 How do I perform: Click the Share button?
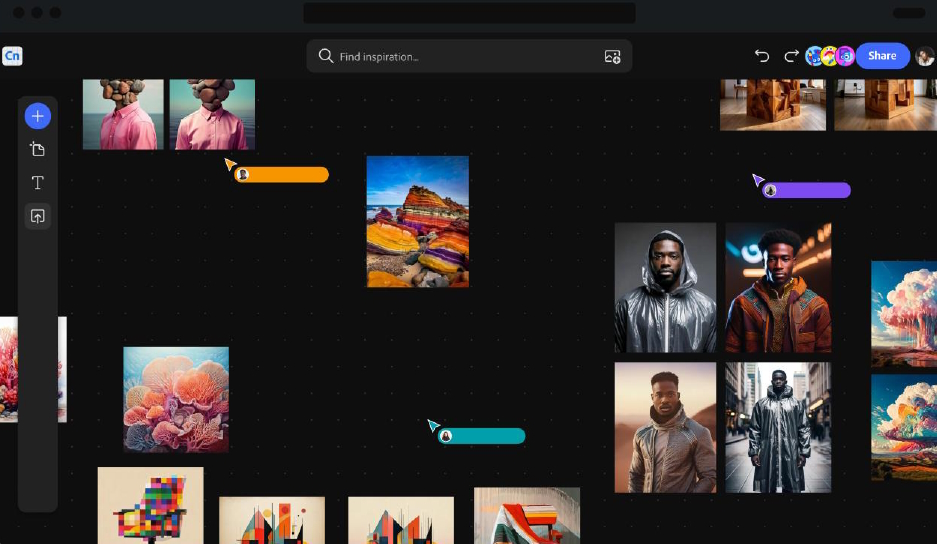click(883, 56)
